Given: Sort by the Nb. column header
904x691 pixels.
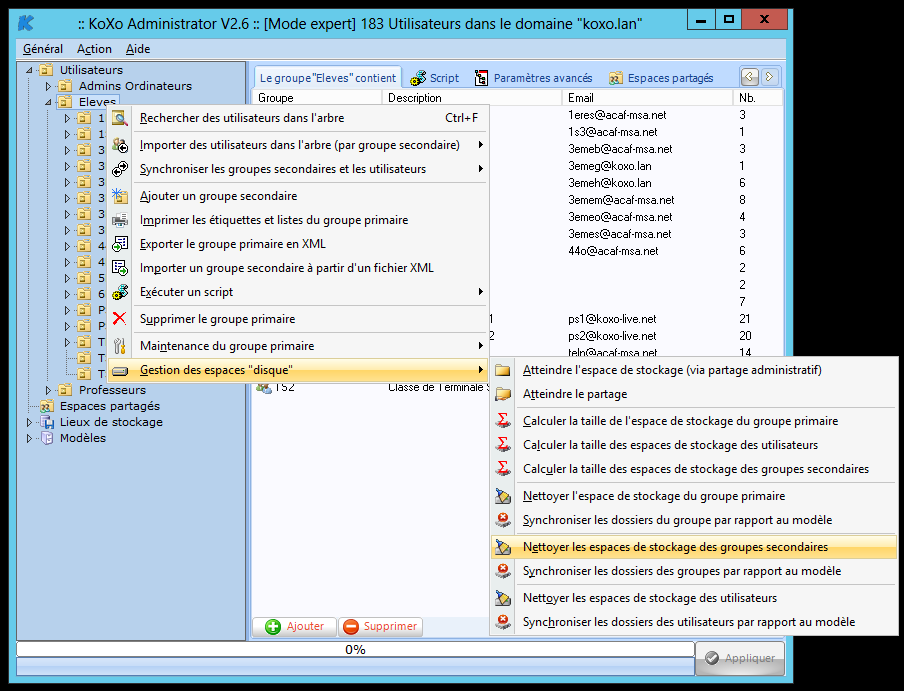Looking at the screenshot, I should 758,98.
